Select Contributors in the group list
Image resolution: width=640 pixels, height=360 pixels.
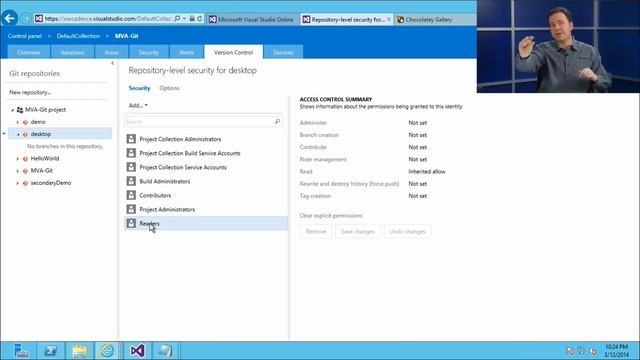pyautogui.click(x=206, y=195)
